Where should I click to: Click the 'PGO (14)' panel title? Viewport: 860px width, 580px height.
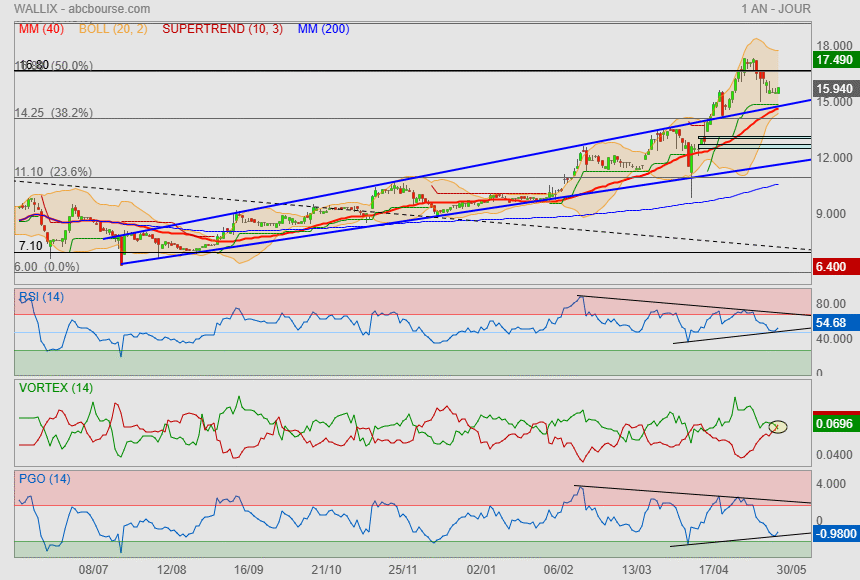(44, 478)
